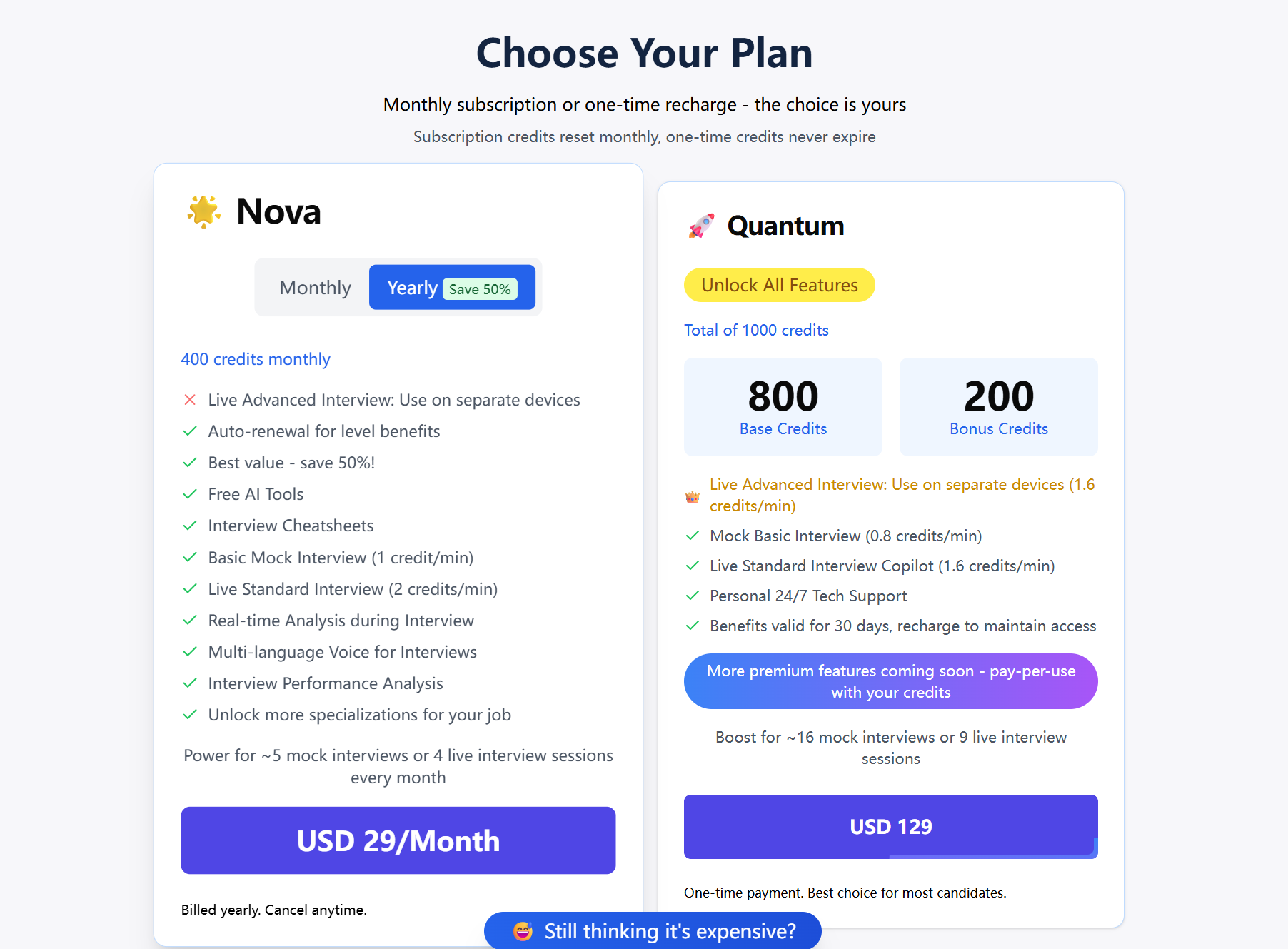Click the 400 credits monthly text
Viewport: 1288px width, 949px height.
pos(256,359)
